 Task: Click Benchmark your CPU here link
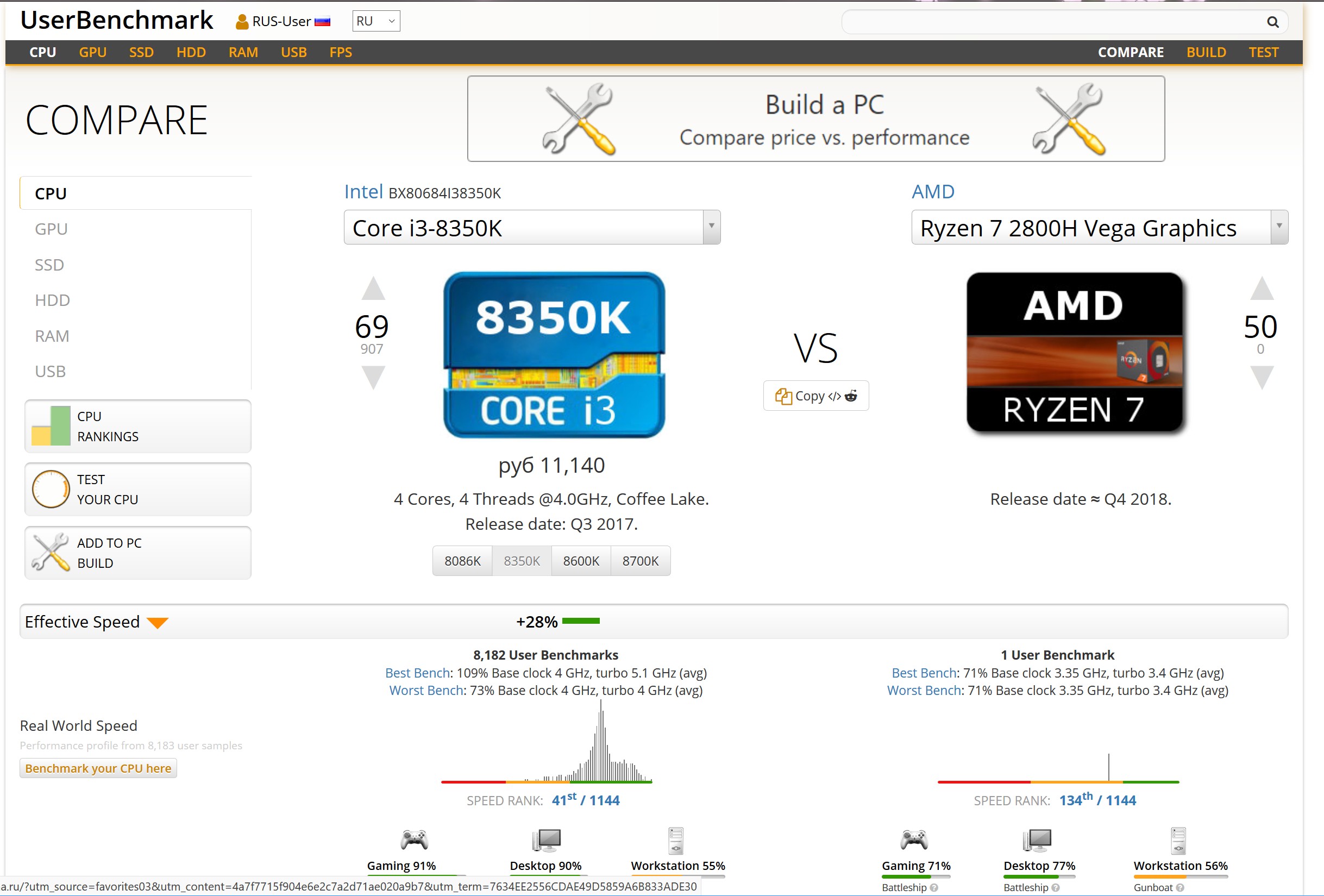coord(98,768)
